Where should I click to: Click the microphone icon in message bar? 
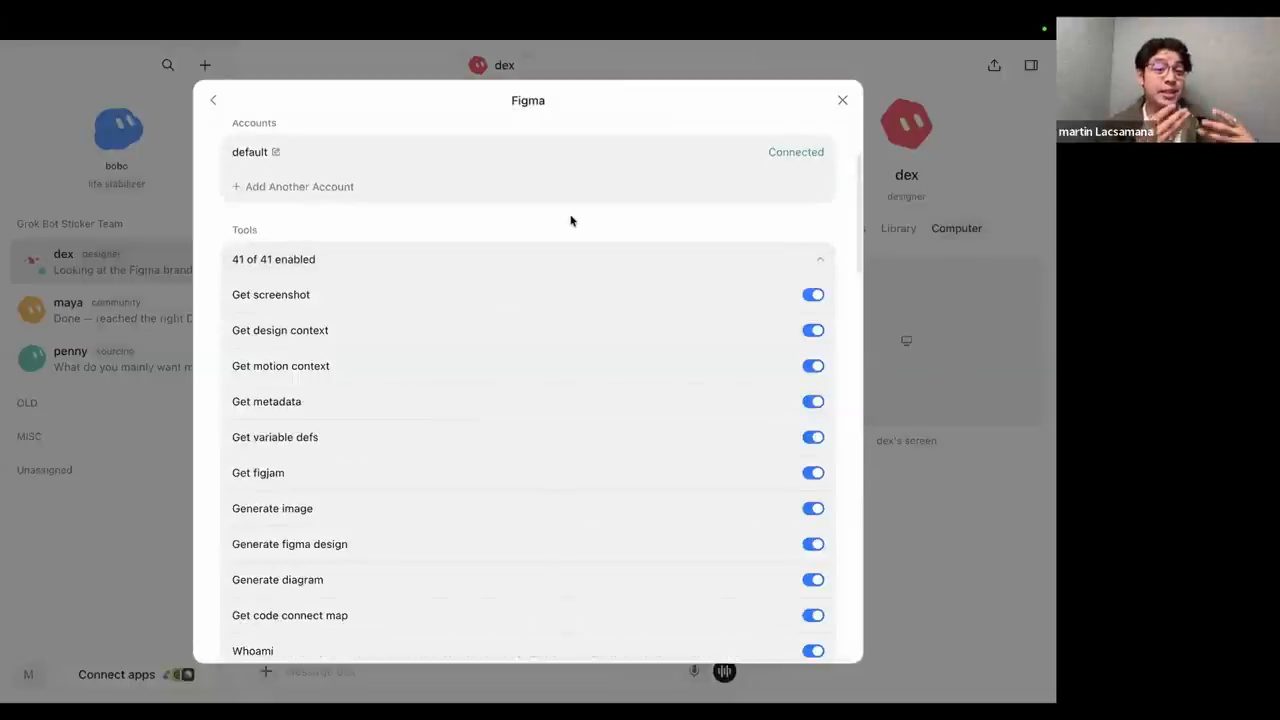[694, 672]
